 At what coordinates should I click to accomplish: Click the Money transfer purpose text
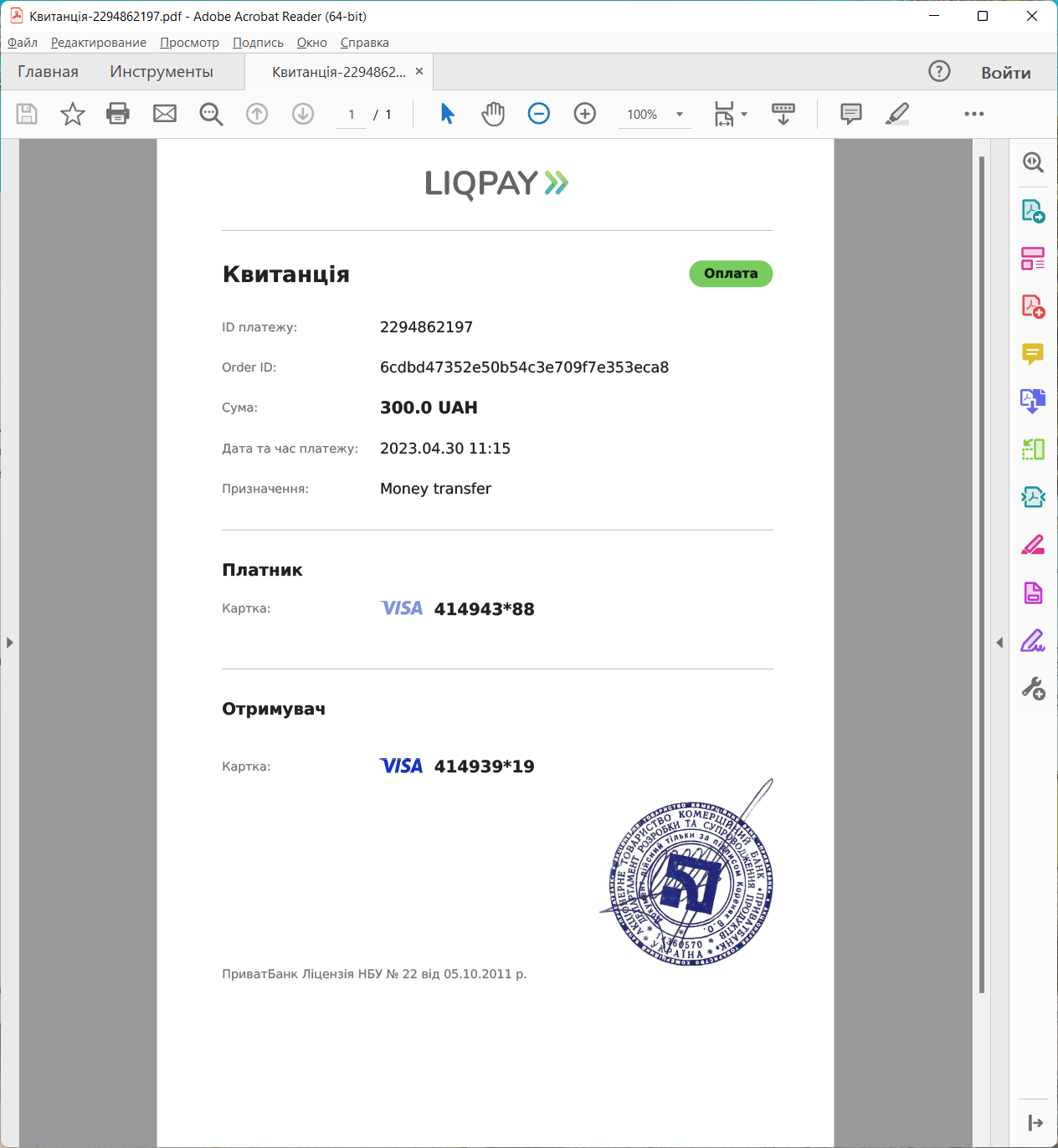click(435, 489)
